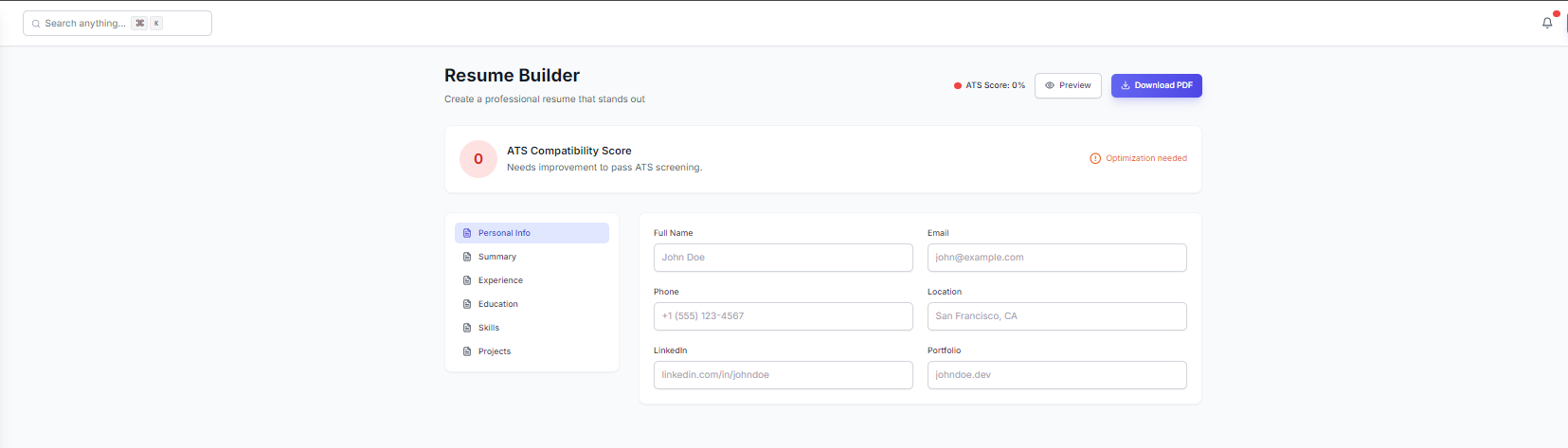Click the Full Name input field
Viewport: 1568px width, 448px height.
point(784,258)
